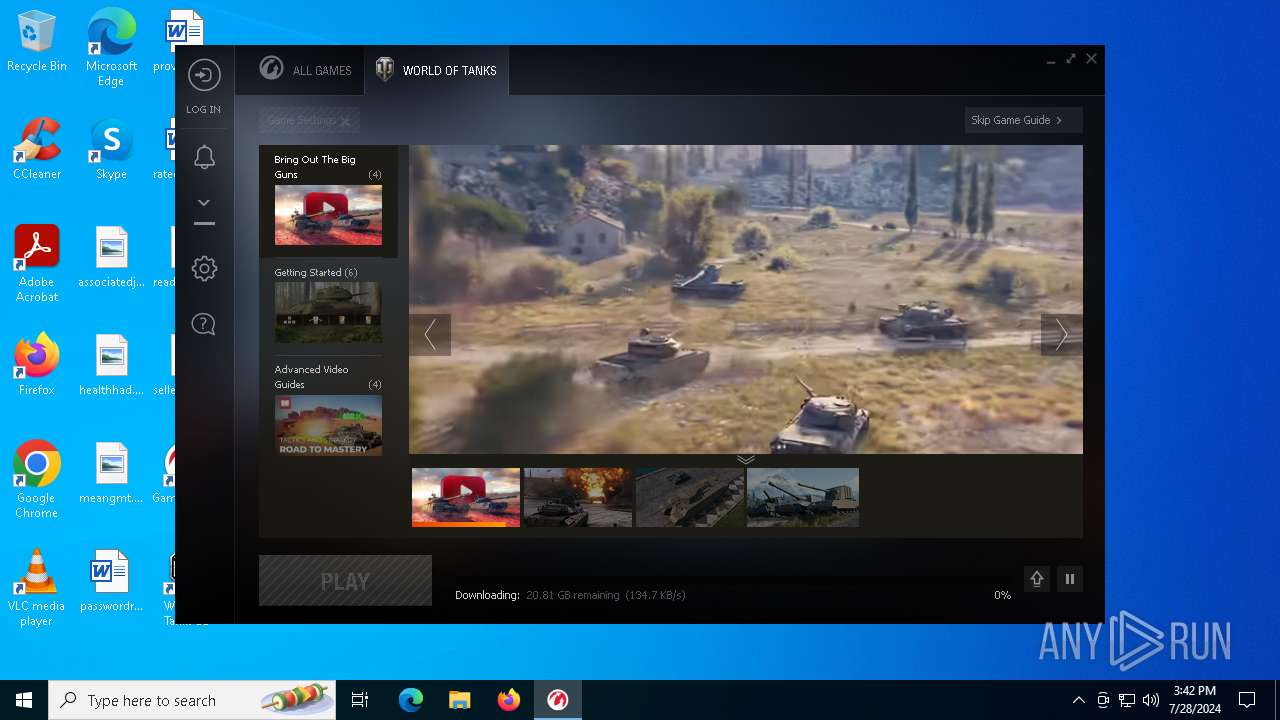Viewport: 1280px width, 720px height.
Task: Open the notifications bell in sidebar
Action: tap(204, 157)
